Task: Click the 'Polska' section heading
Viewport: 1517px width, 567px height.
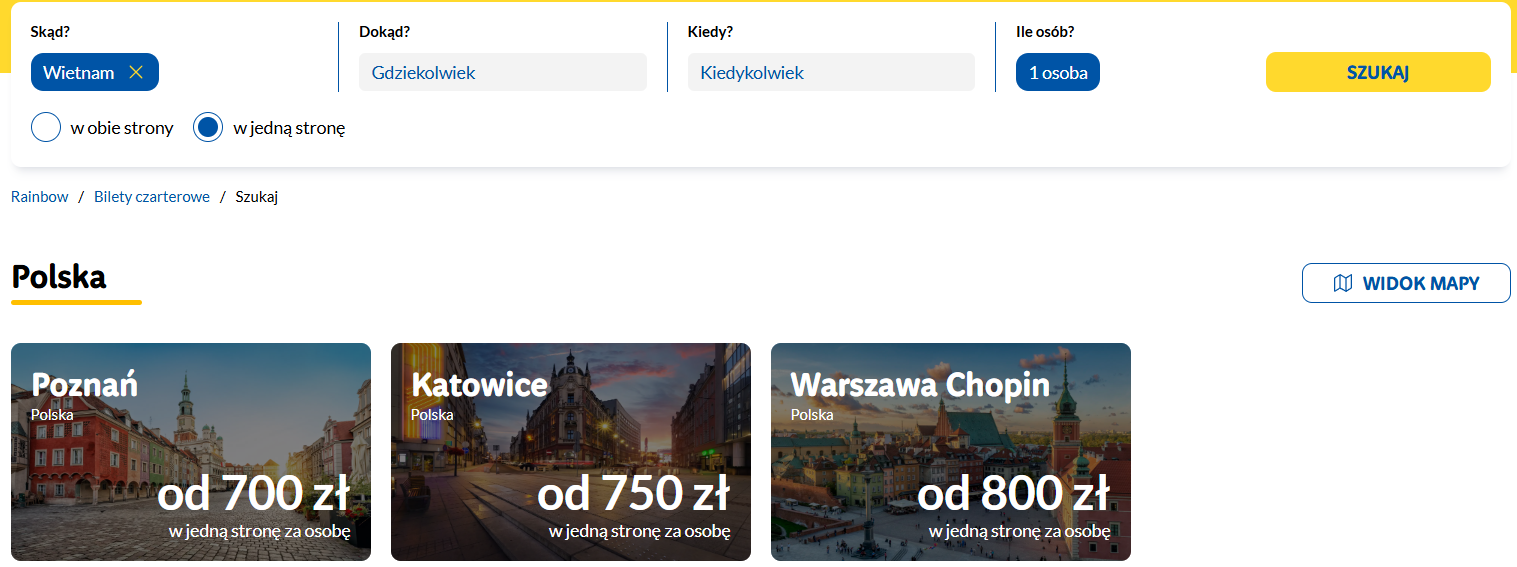Action: pos(59,277)
